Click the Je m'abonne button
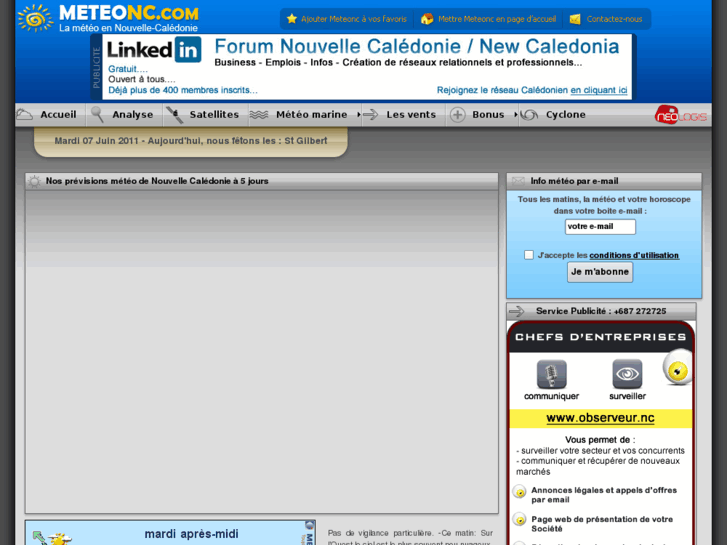This screenshot has width=727, height=545. pyautogui.click(x=600, y=272)
